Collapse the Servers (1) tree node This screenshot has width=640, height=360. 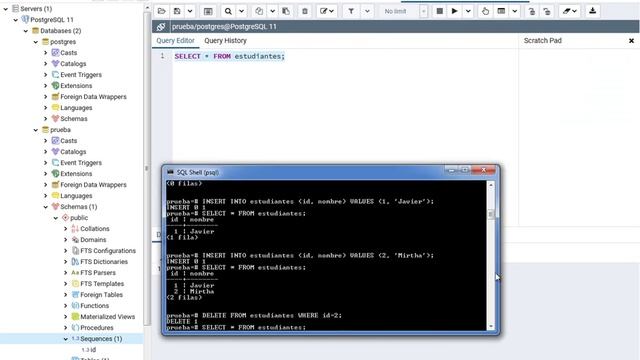coord(6,9)
